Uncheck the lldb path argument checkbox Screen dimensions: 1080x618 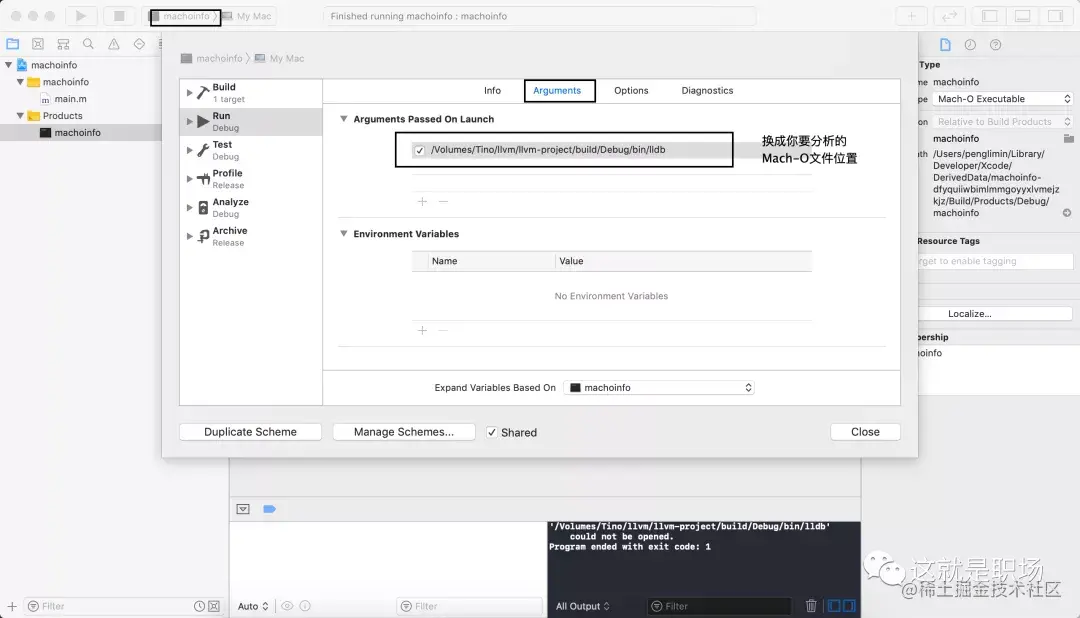coord(419,150)
